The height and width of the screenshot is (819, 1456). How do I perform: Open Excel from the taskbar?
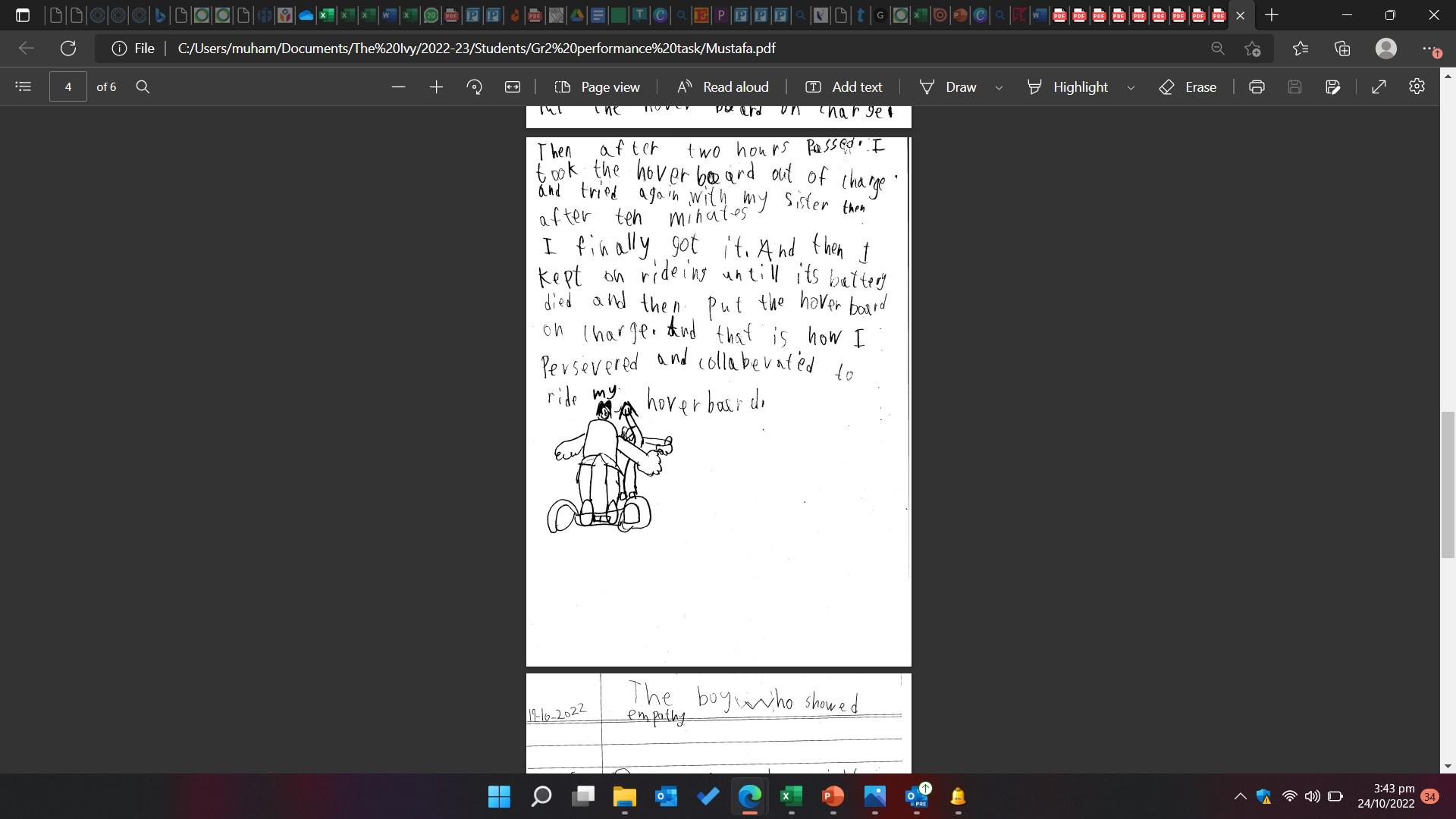pos(791,796)
